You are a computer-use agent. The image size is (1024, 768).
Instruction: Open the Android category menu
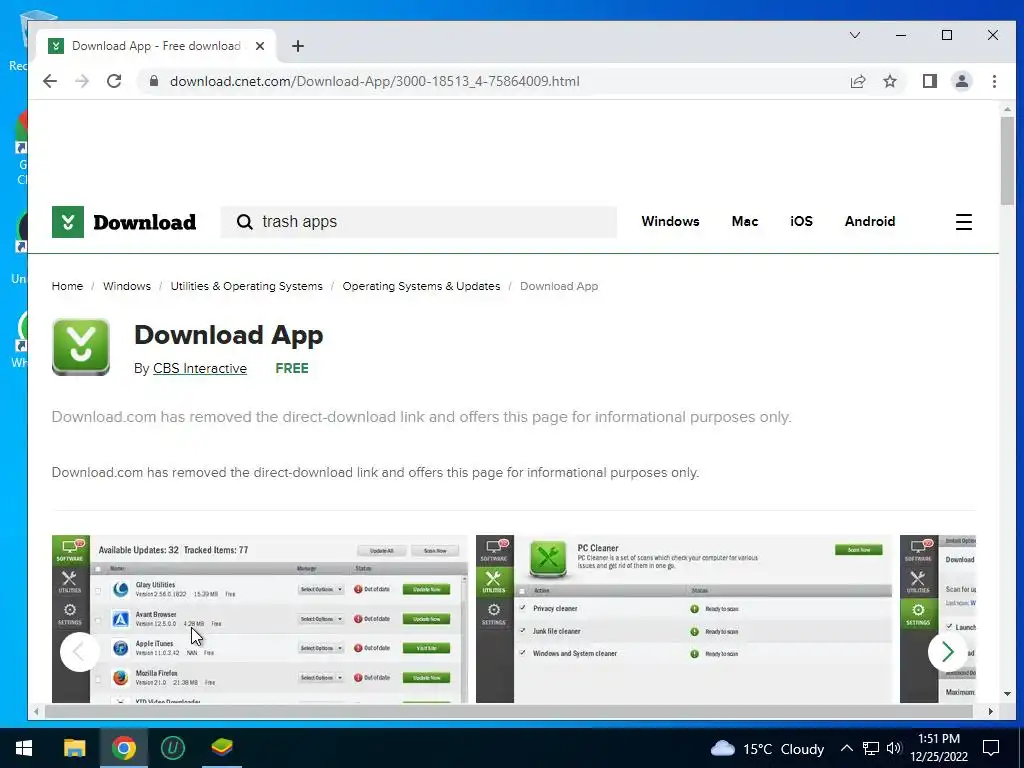coord(870,221)
